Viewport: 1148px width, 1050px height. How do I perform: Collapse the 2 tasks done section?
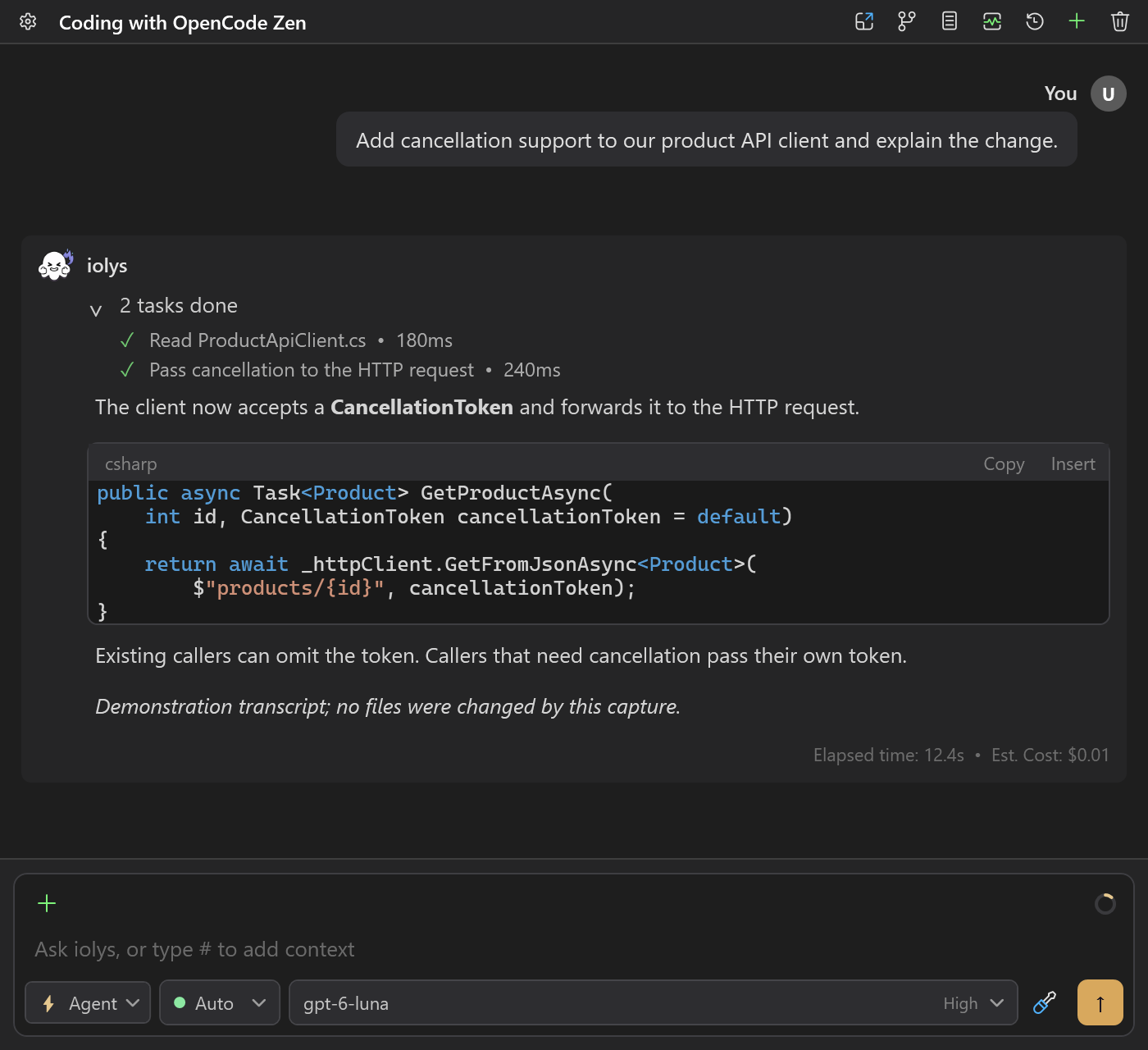[x=96, y=310]
